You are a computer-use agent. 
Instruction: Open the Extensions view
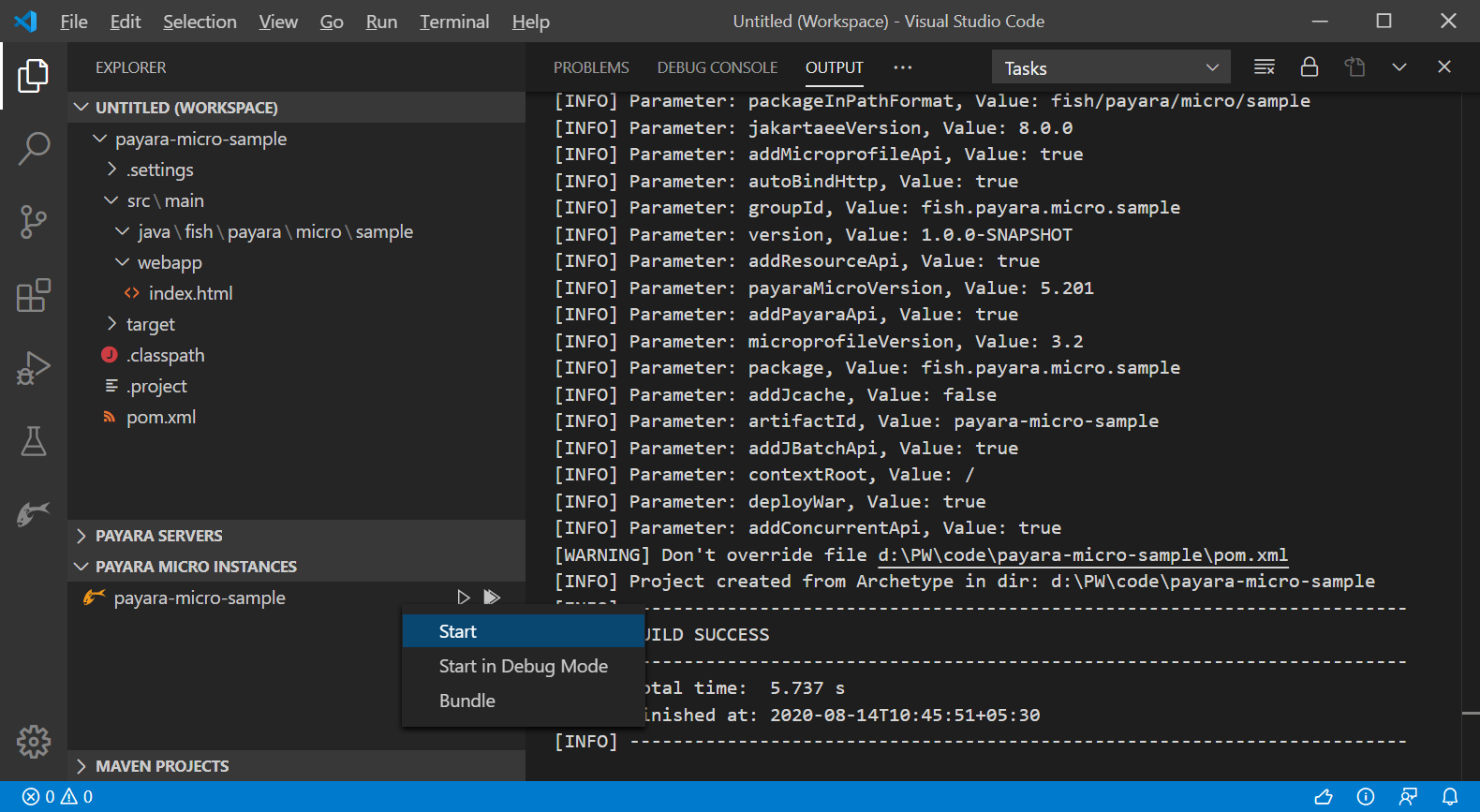pyautogui.click(x=34, y=295)
